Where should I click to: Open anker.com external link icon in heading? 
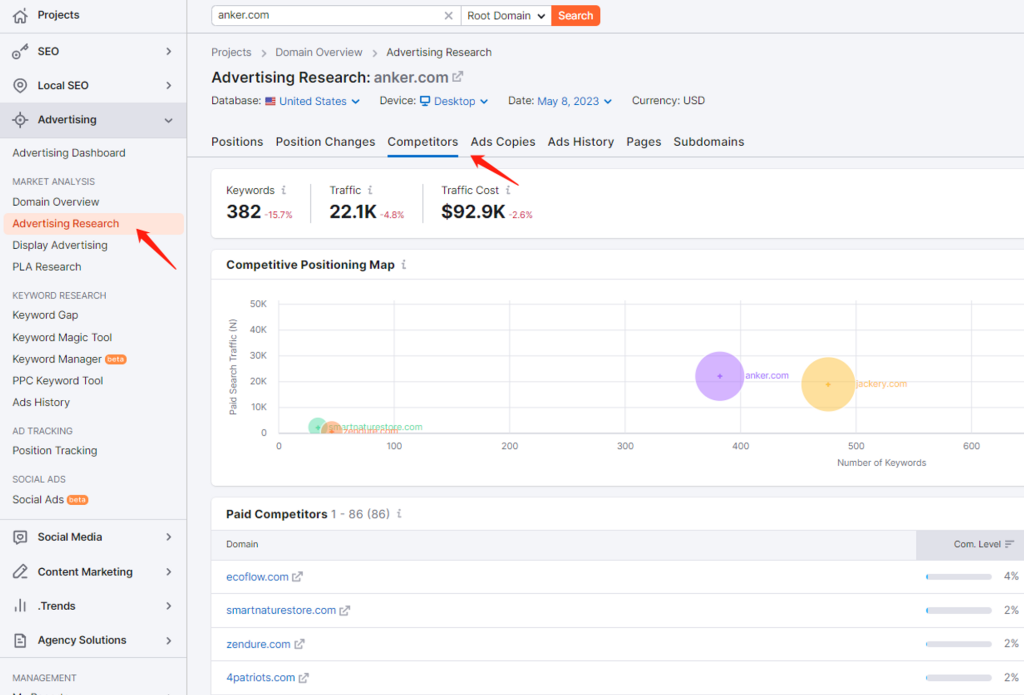[458, 76]
